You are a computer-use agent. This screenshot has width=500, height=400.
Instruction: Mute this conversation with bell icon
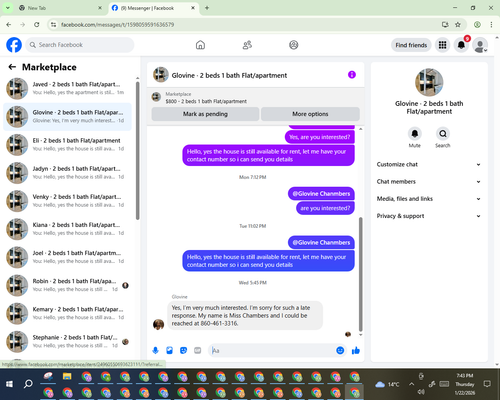coord(415,134)
